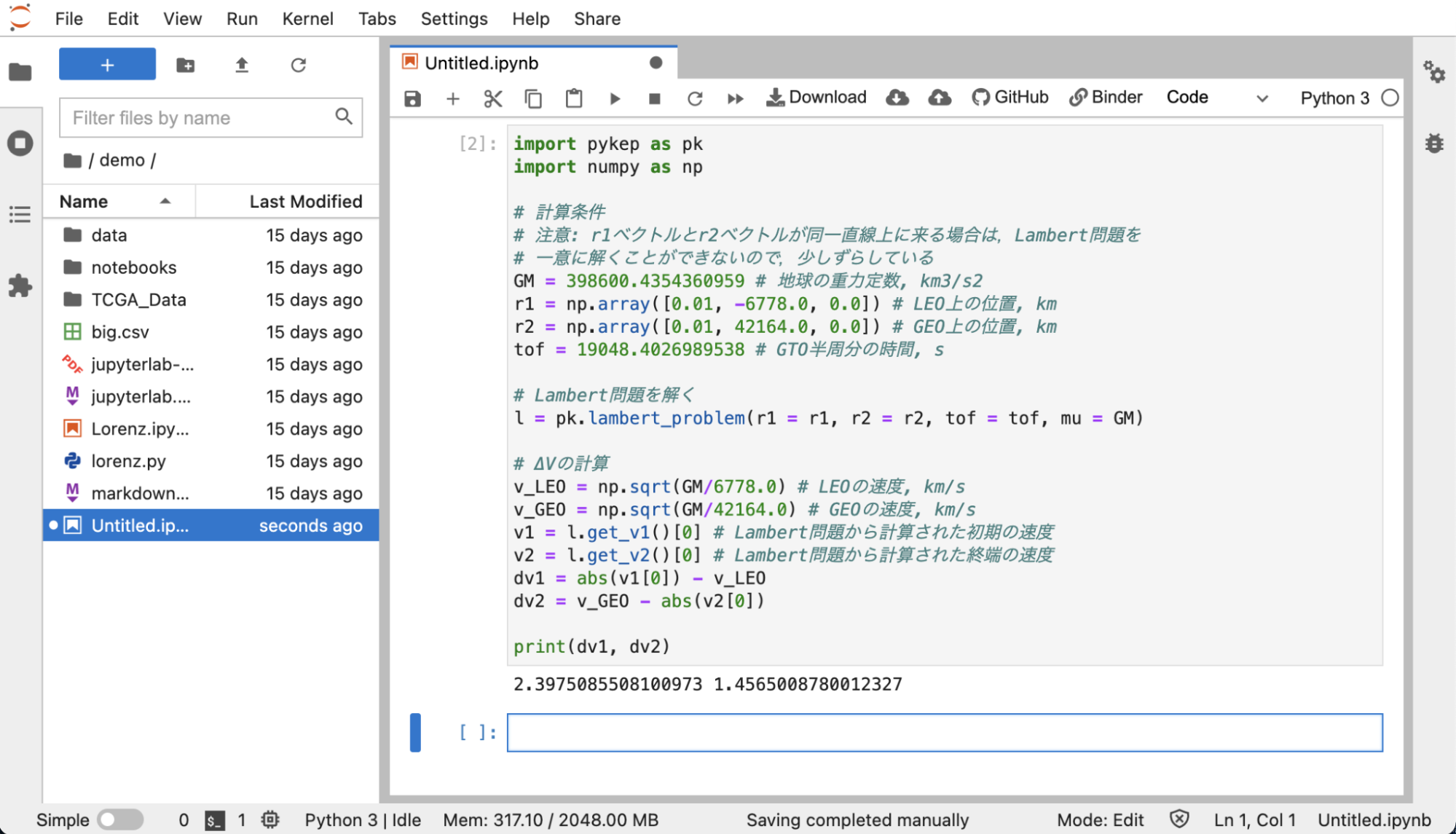Open the Extension Manager puzzle icon in the sidebar
This screenshot has width=1456, height=834.
tap(20, 286)
